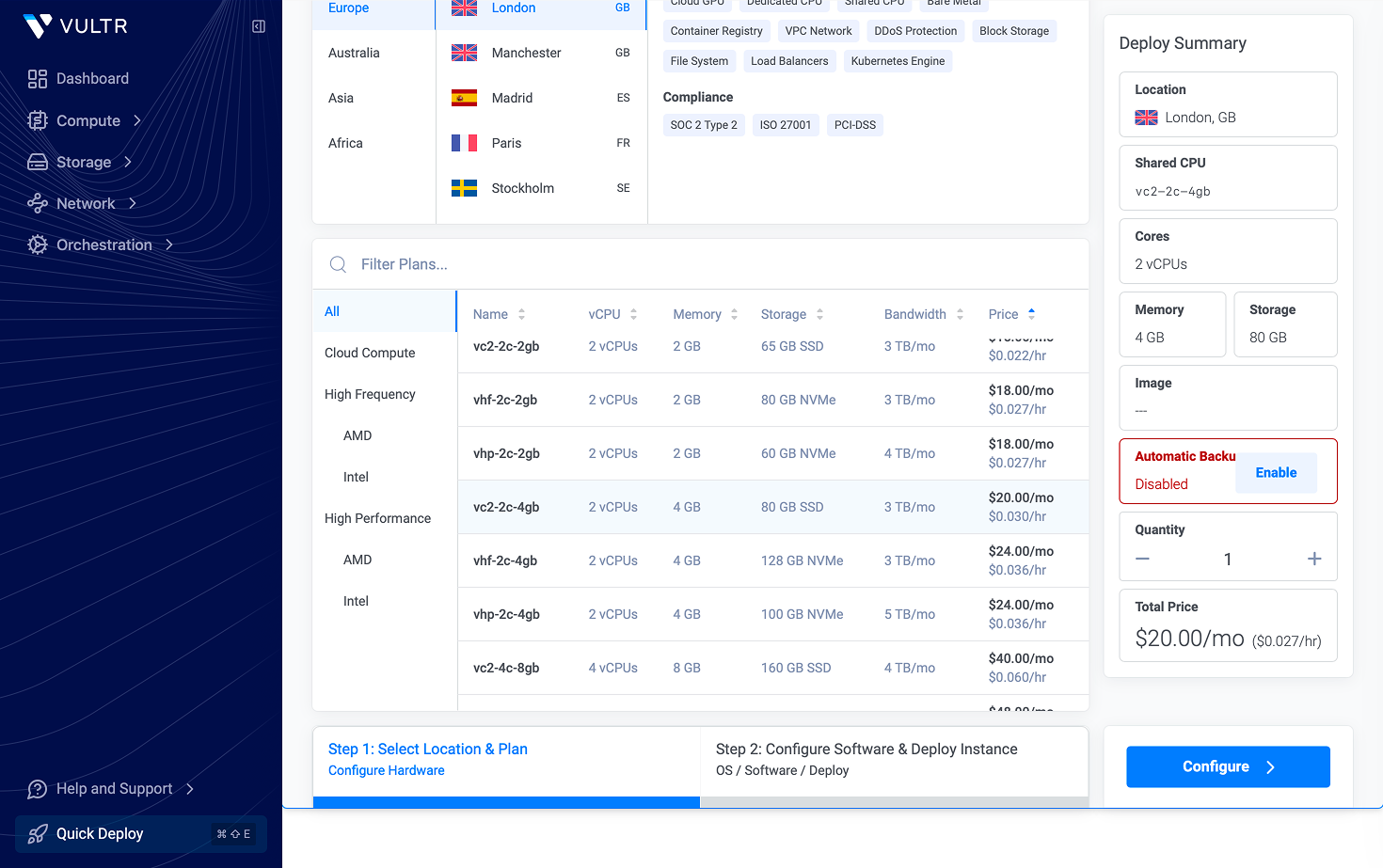Click the Network nodes icon
The height and width of the screenshot is (868, 1383).
pyautogui.click(x=38, y=203)
